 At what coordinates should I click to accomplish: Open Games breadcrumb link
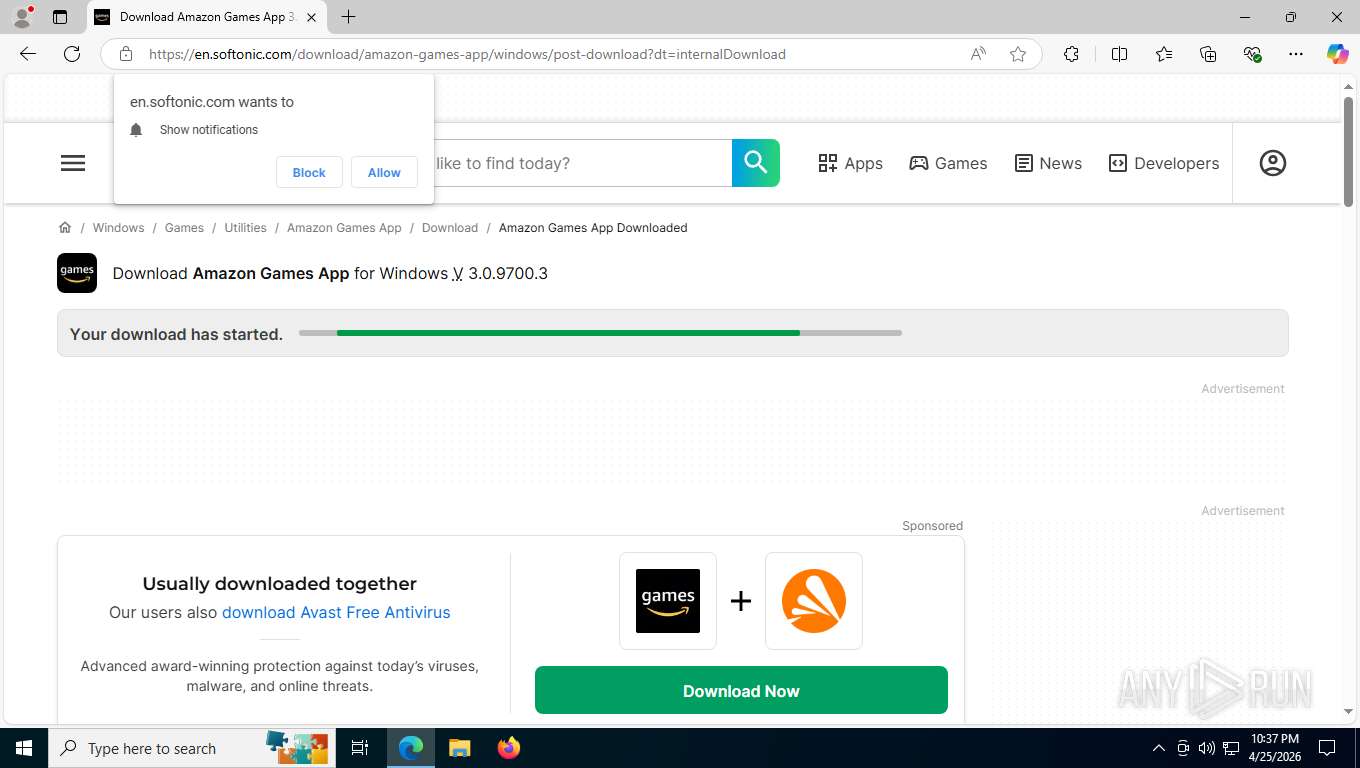click(184, 228)
